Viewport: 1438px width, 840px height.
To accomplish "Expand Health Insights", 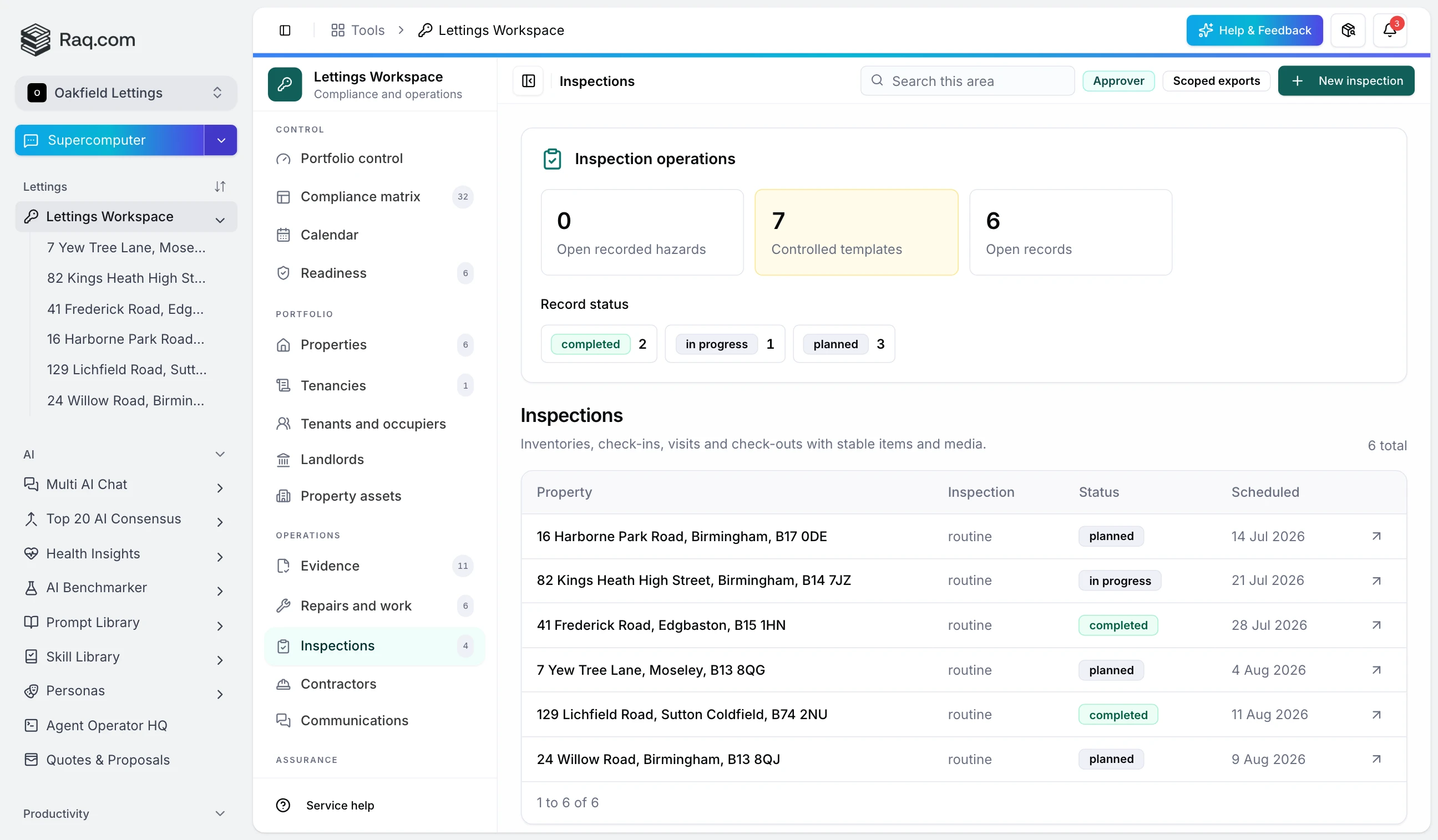I will pos(220,557).
